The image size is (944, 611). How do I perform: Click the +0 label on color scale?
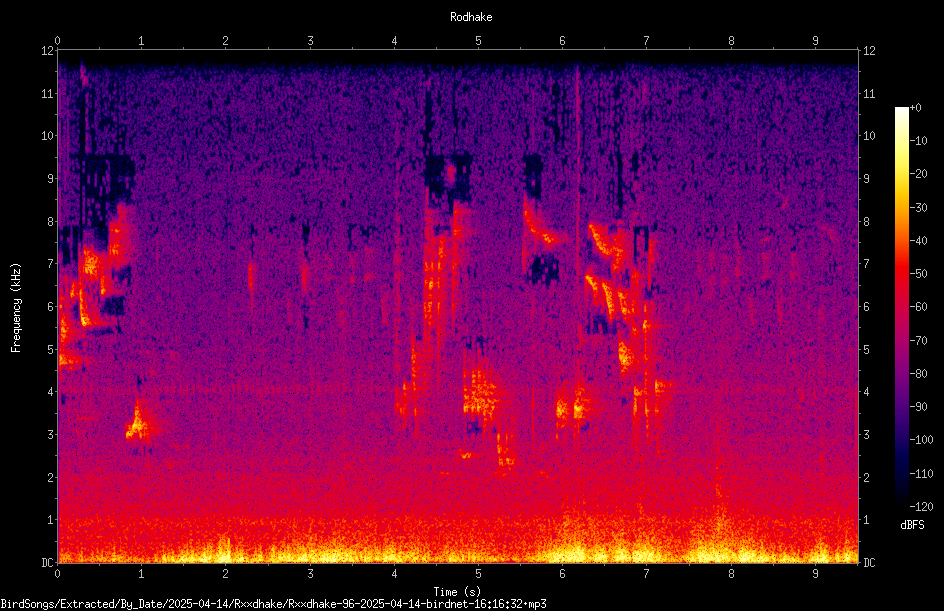tap(915, 108)
